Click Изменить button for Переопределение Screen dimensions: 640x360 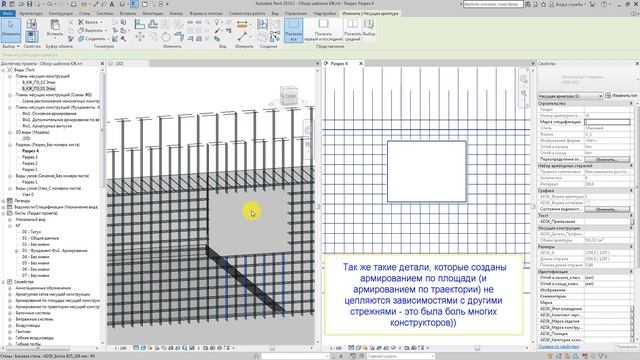click(607, 159)
